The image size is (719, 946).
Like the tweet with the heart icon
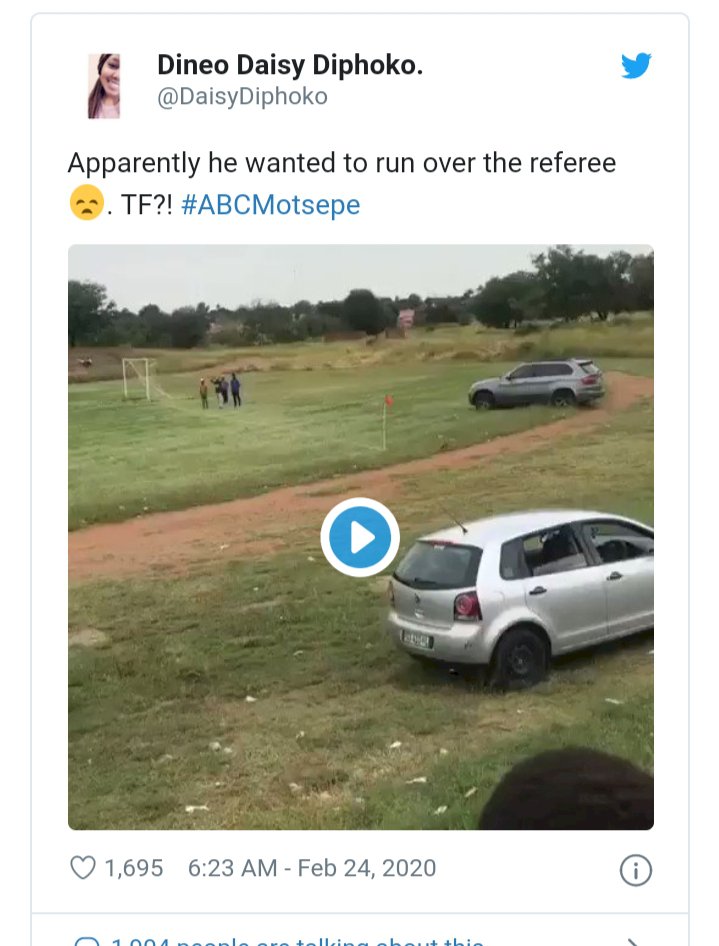[x=82, y=868]
